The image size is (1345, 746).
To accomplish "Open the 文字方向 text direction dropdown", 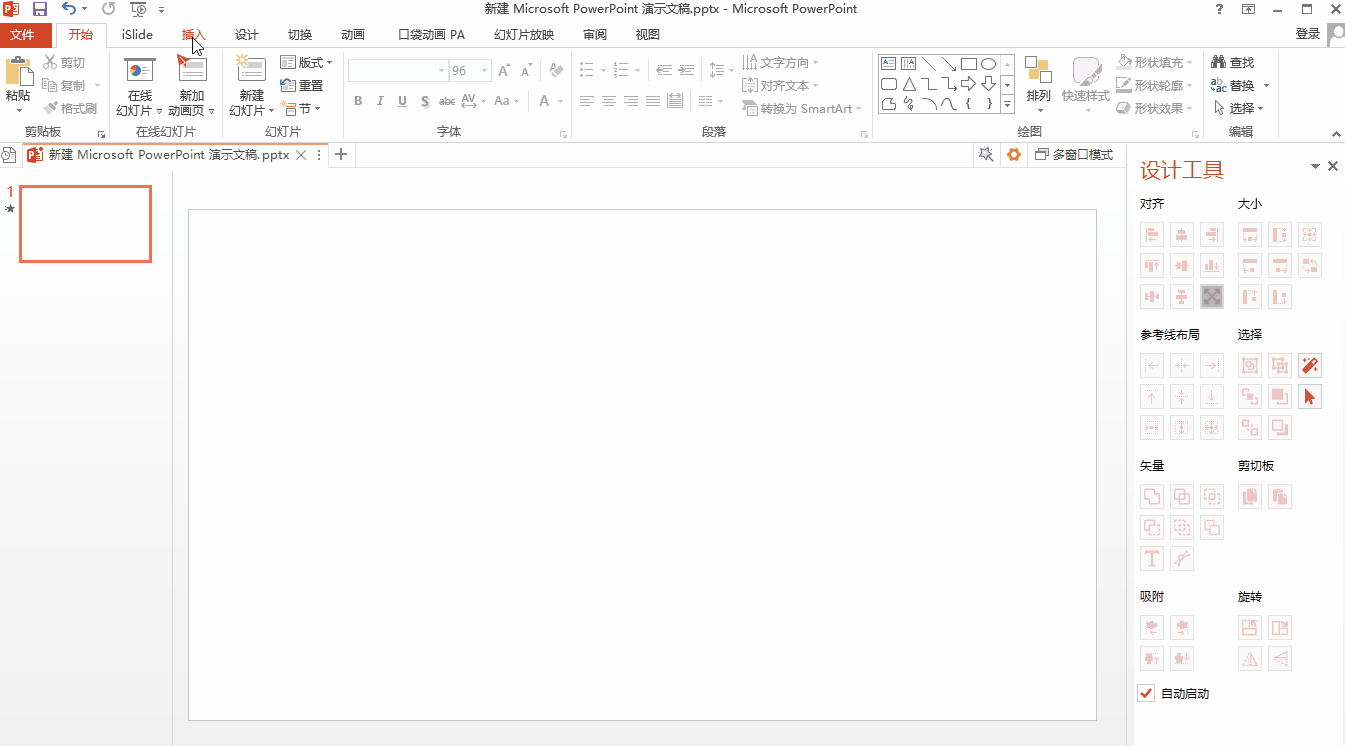I will pos(781,62).
